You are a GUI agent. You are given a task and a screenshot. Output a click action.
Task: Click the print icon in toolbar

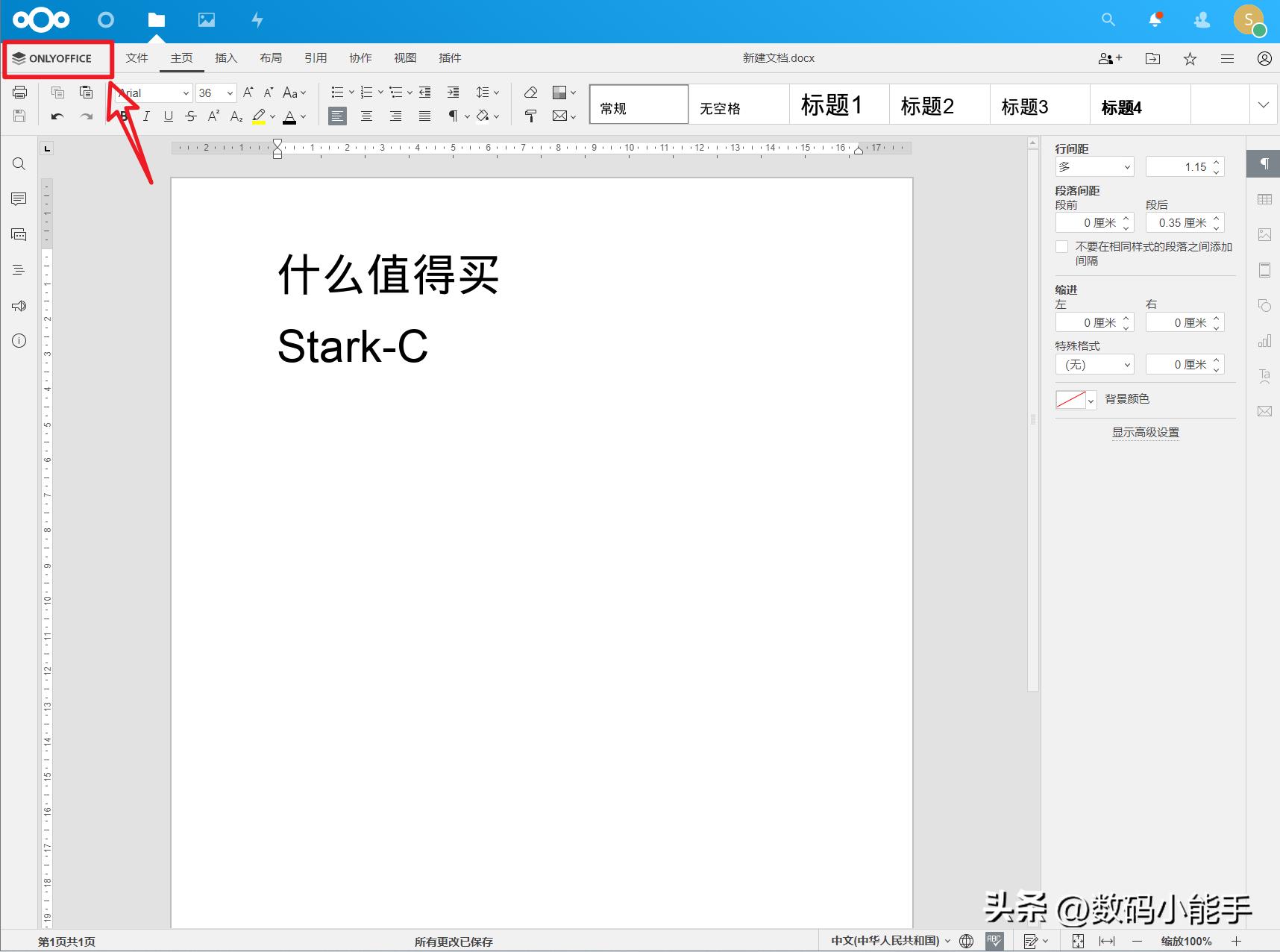click(19, 93)
